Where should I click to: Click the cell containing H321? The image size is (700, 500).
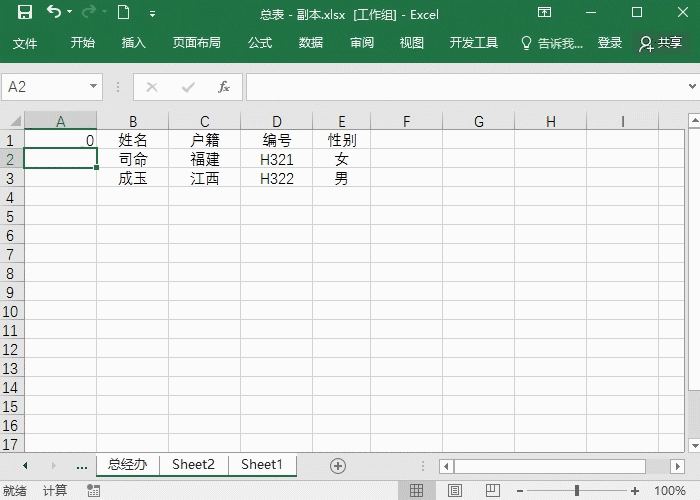click(x=276, y=159)
